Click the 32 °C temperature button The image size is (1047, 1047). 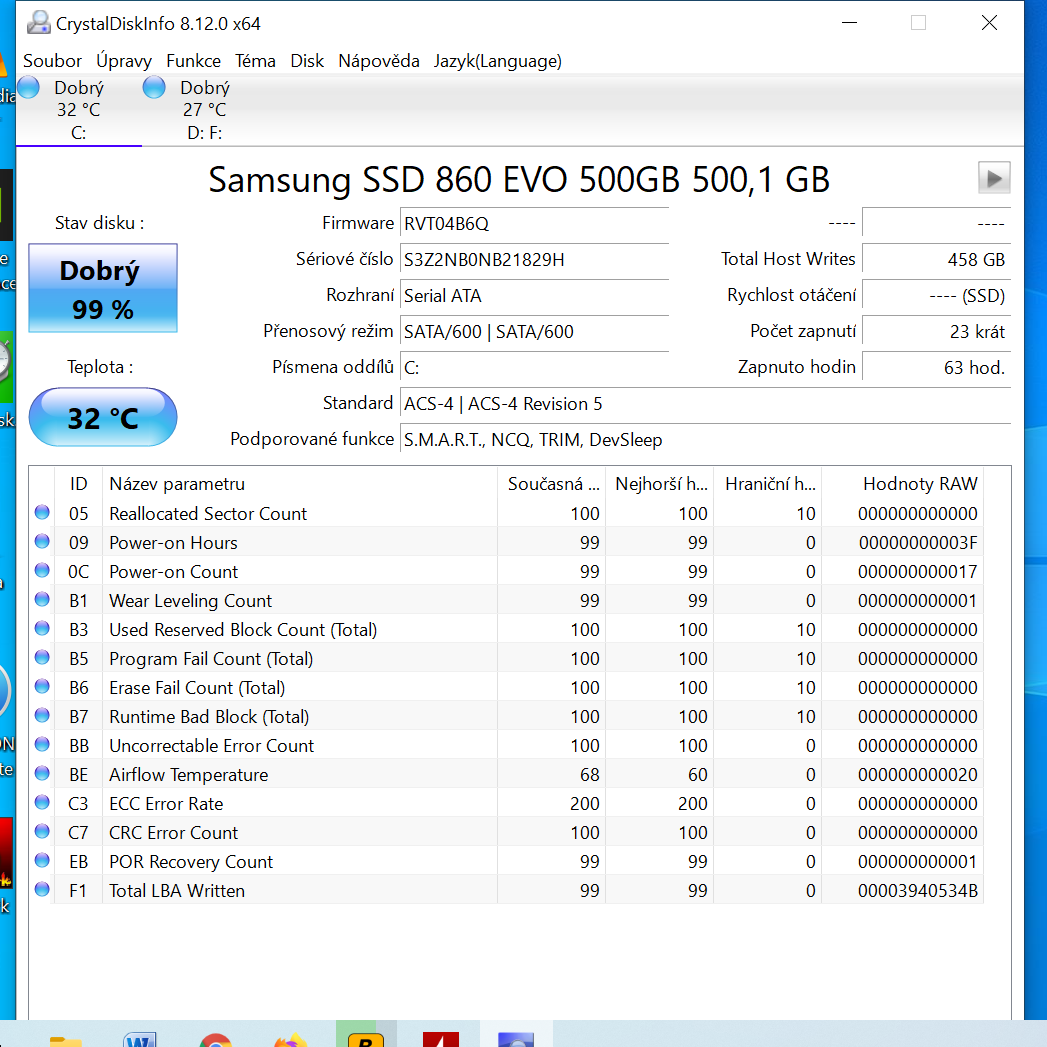(x=103, y=417)
